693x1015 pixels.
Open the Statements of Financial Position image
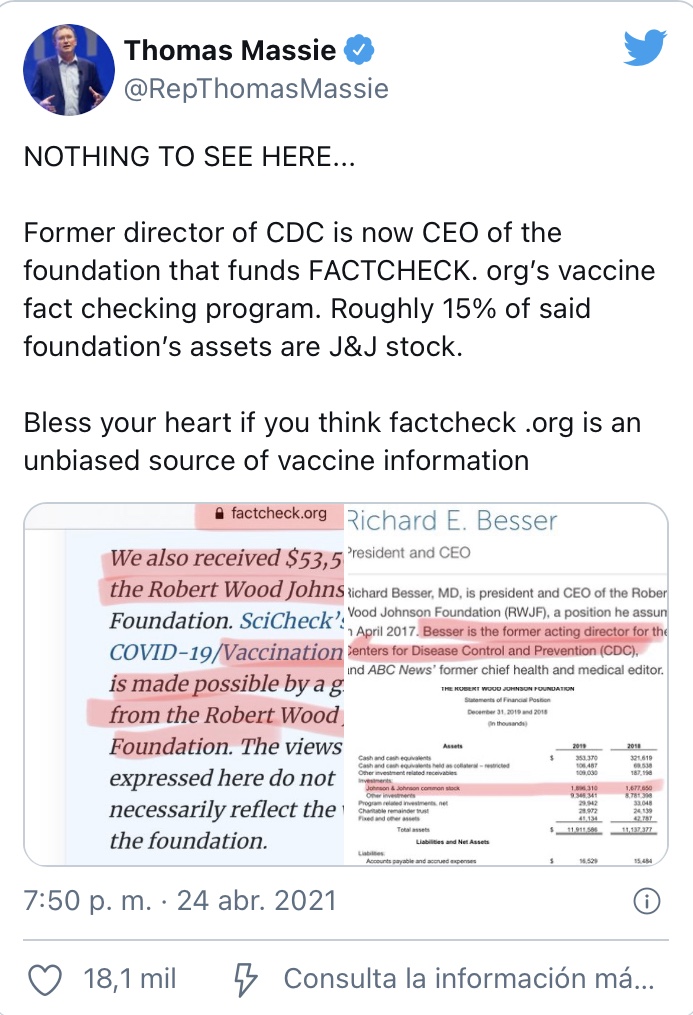coord(505,700)
